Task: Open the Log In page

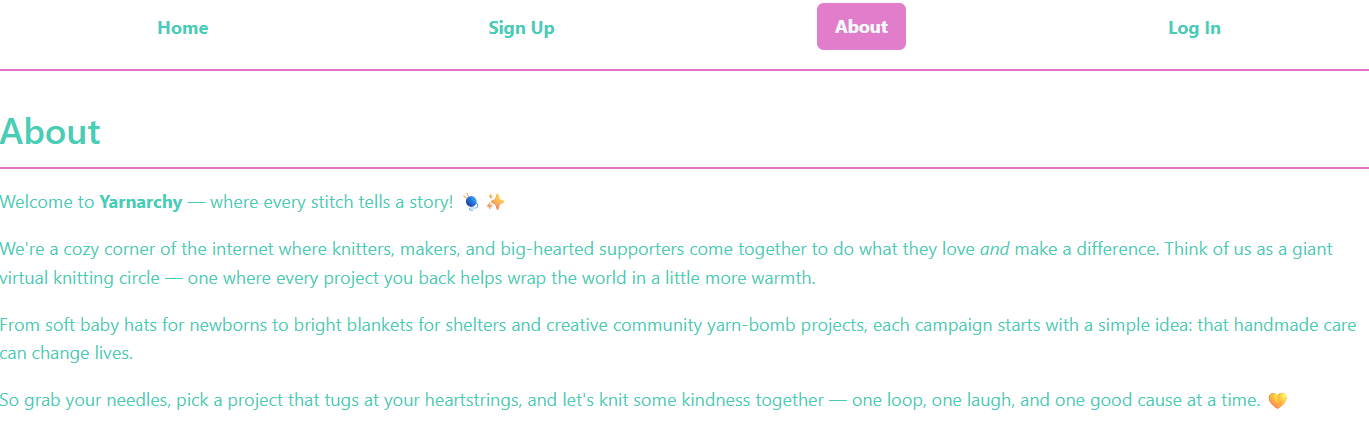Action: (x=1194, y=28)
